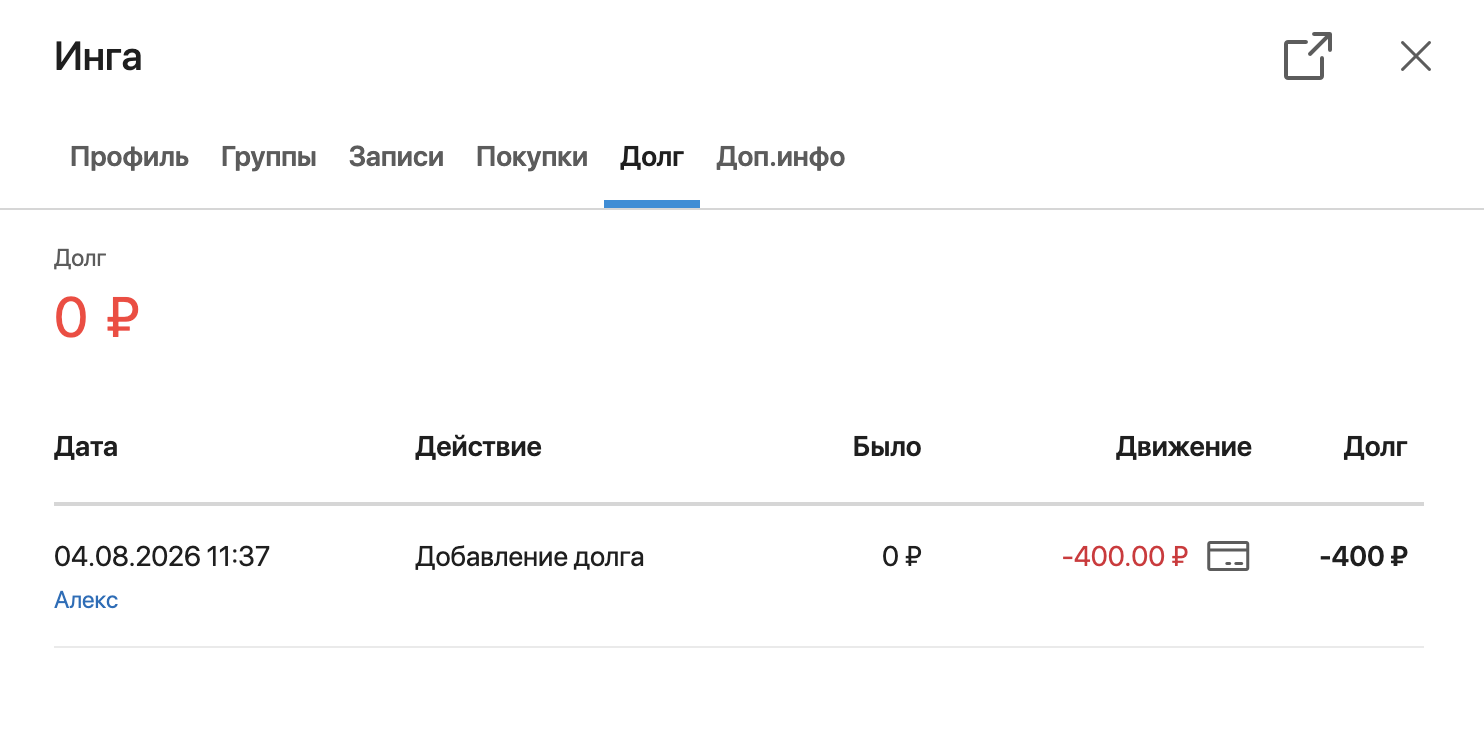Click the Действие column header

coord(478,446)
